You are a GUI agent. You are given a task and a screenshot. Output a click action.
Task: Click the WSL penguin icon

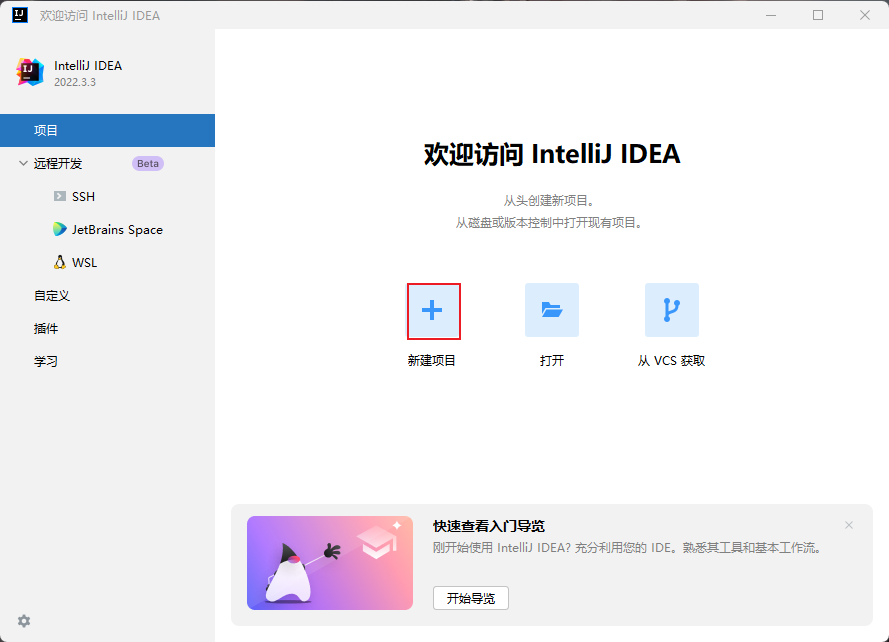pyautogui.click(x=60, y=262)
